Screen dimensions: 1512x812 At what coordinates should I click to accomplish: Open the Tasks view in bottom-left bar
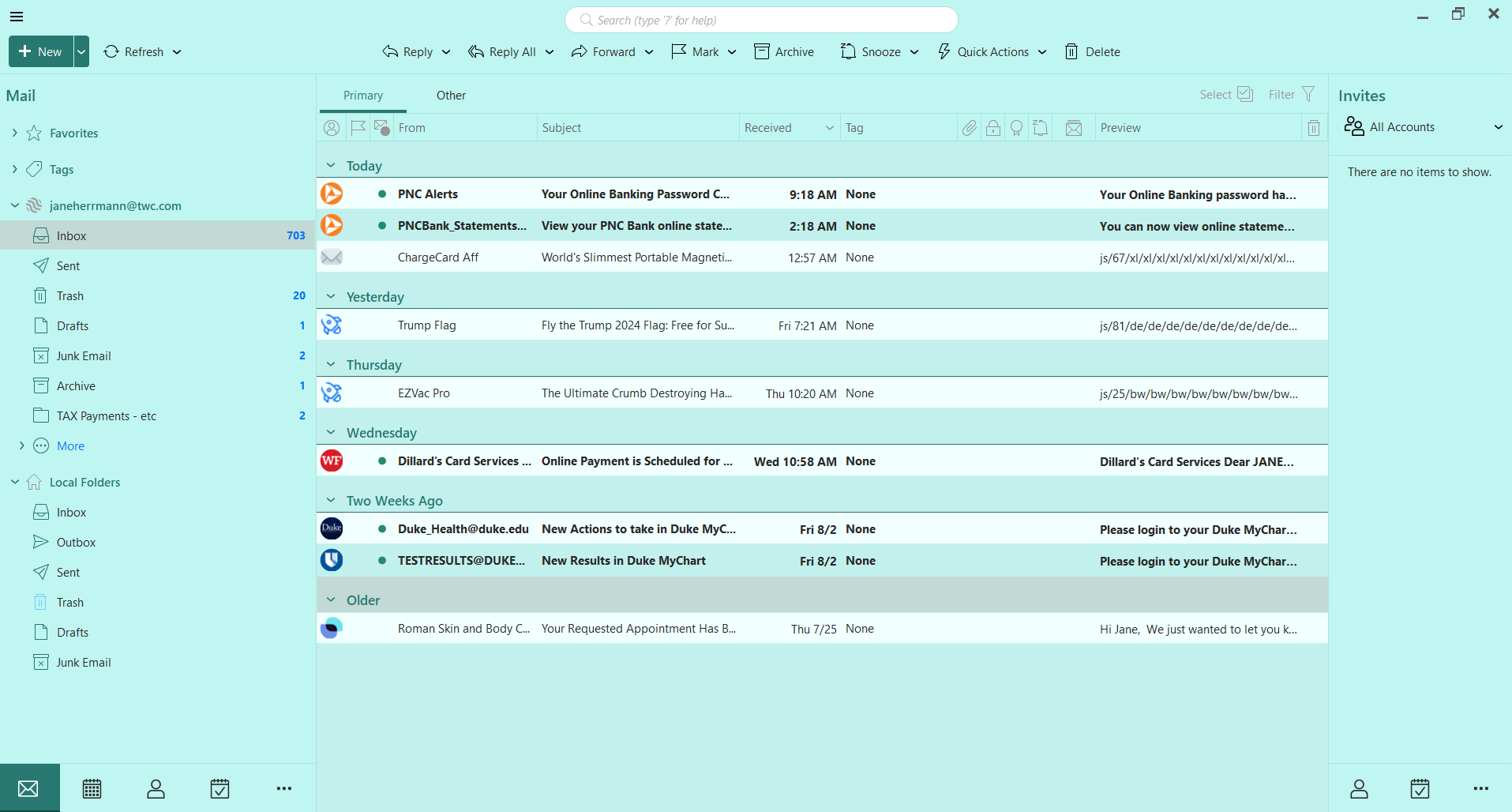click(x=220, y=788)
